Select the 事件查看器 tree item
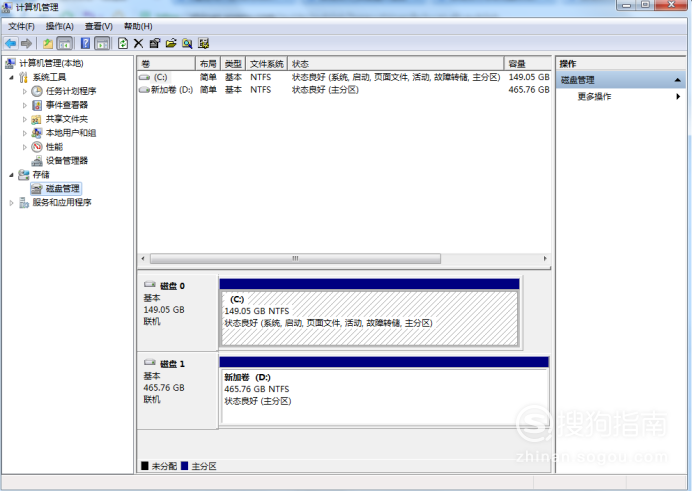Screen dimensions: 692x491 (x=67, y=105)
